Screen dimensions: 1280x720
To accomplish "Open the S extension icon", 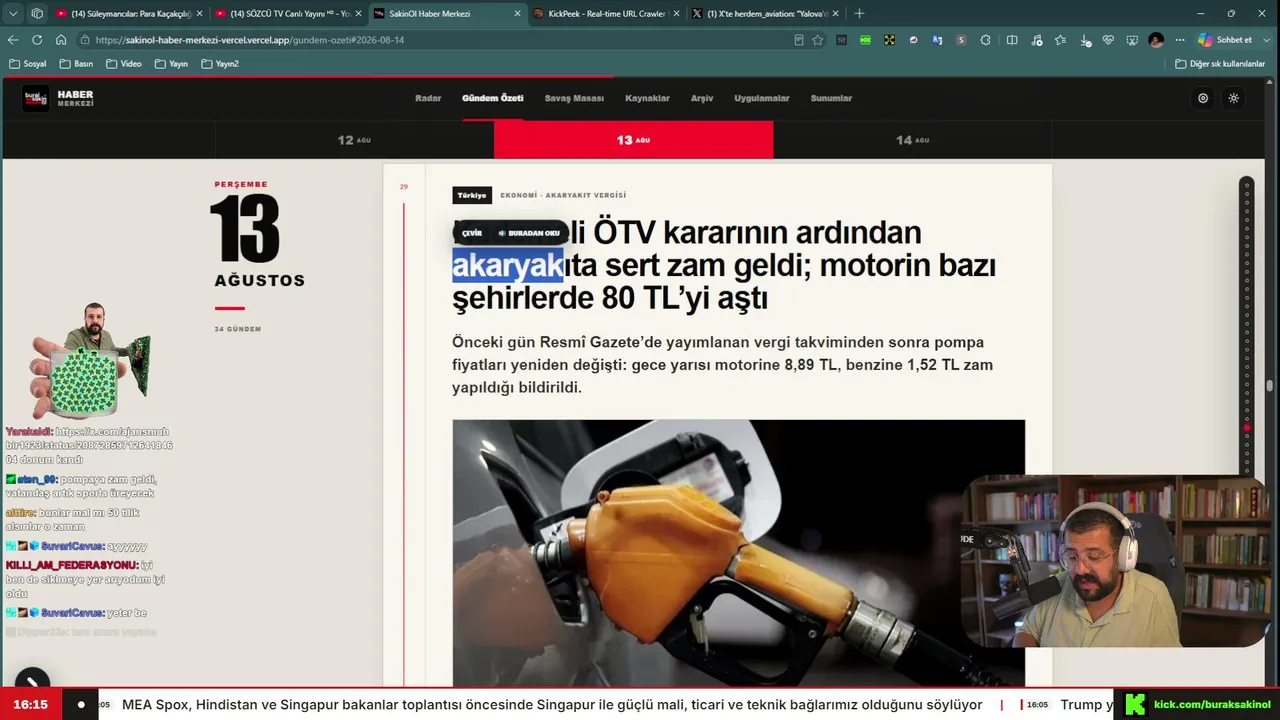I will (x=961, y=40).
